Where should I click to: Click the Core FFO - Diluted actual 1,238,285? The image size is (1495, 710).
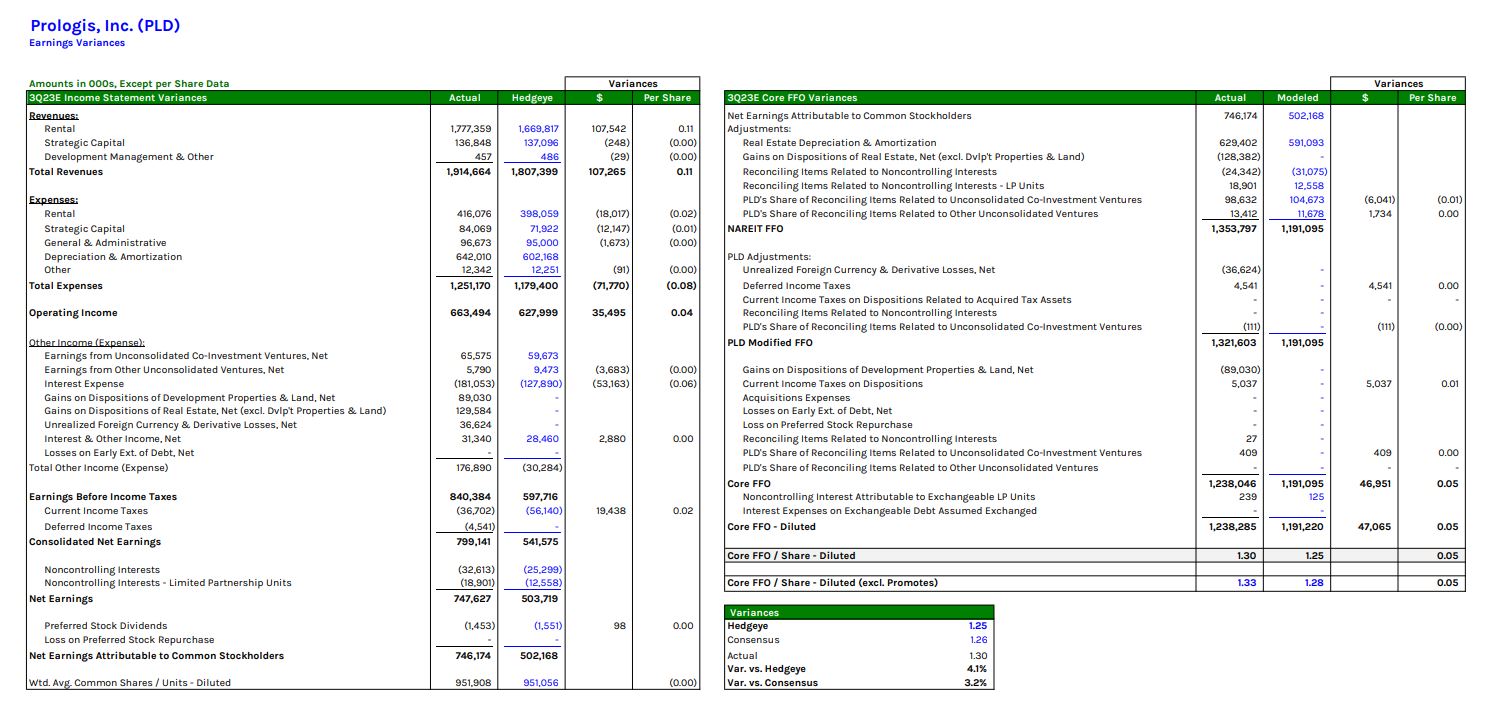coord(1234,527)
